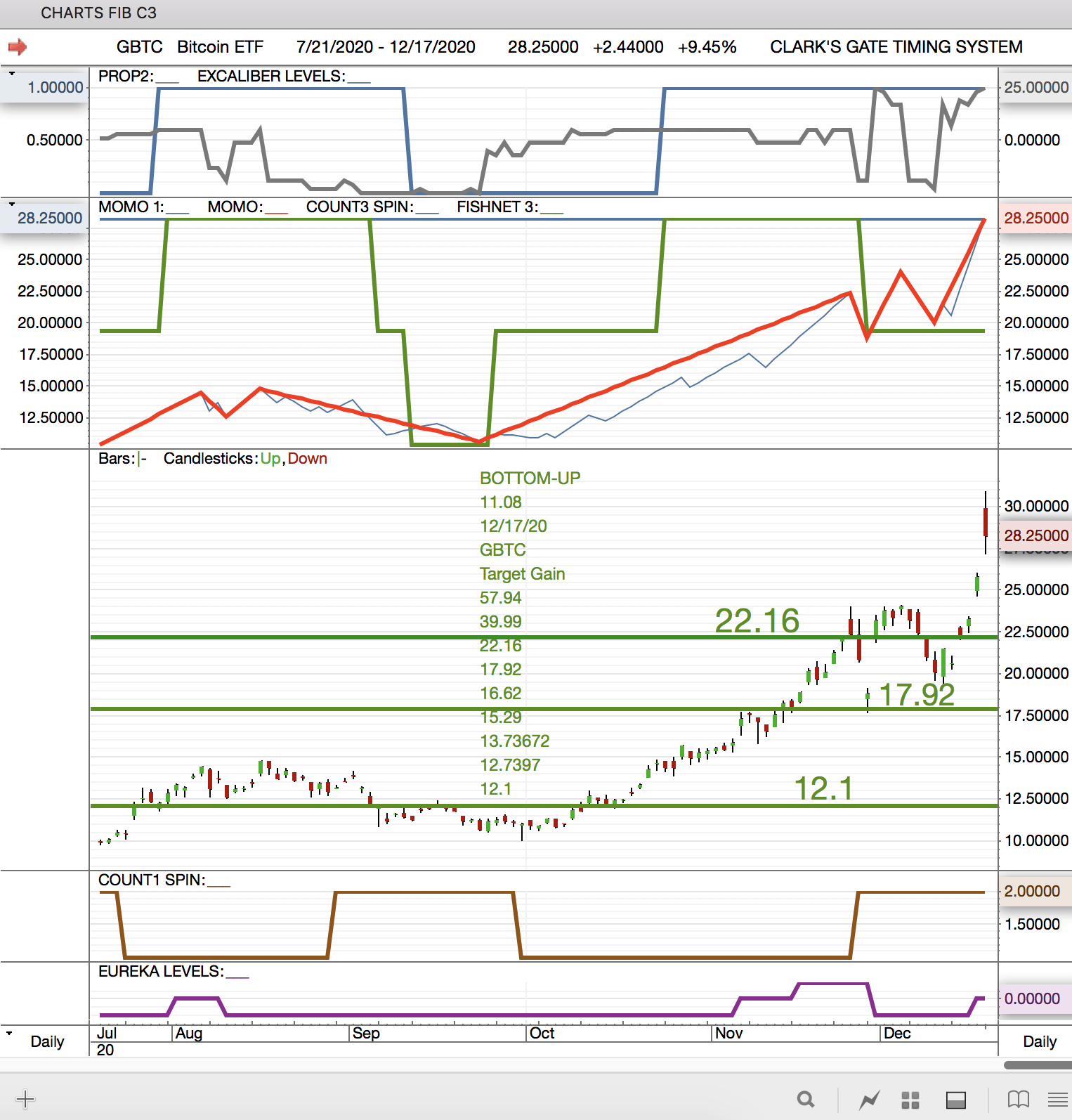Select the PROP2 indicator legend label
The height and width of the screenshot is (1120, 1072).
click(138, 76)
